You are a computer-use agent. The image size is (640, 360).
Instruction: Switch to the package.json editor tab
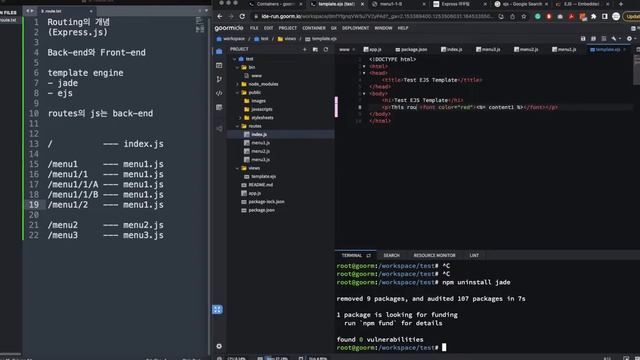pos(411,49)
